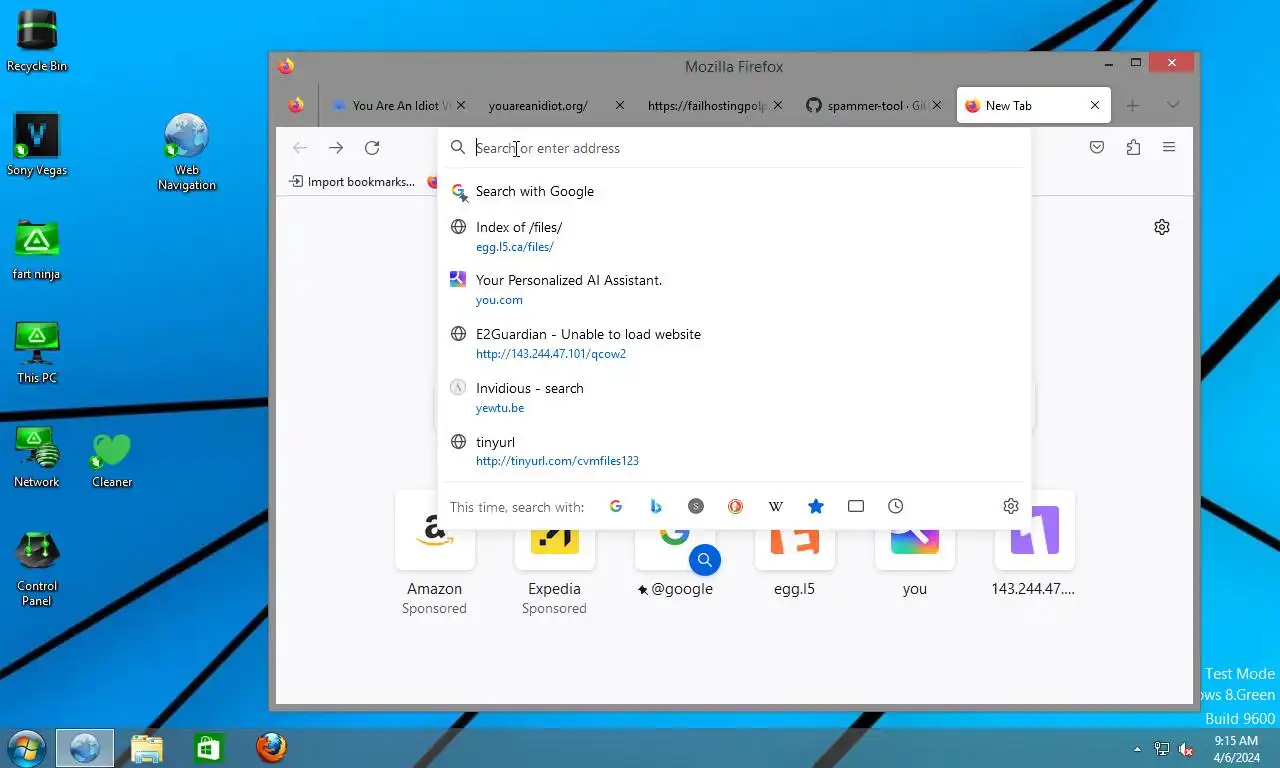Select Network desktop icon
The height and width of the screenshot is (768, 1280).
tap(37, 457)
